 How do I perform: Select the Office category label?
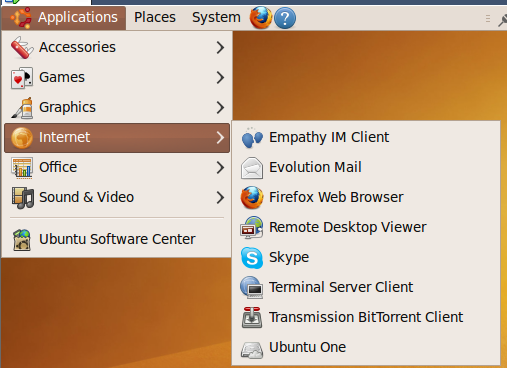(x=58, y=167)
